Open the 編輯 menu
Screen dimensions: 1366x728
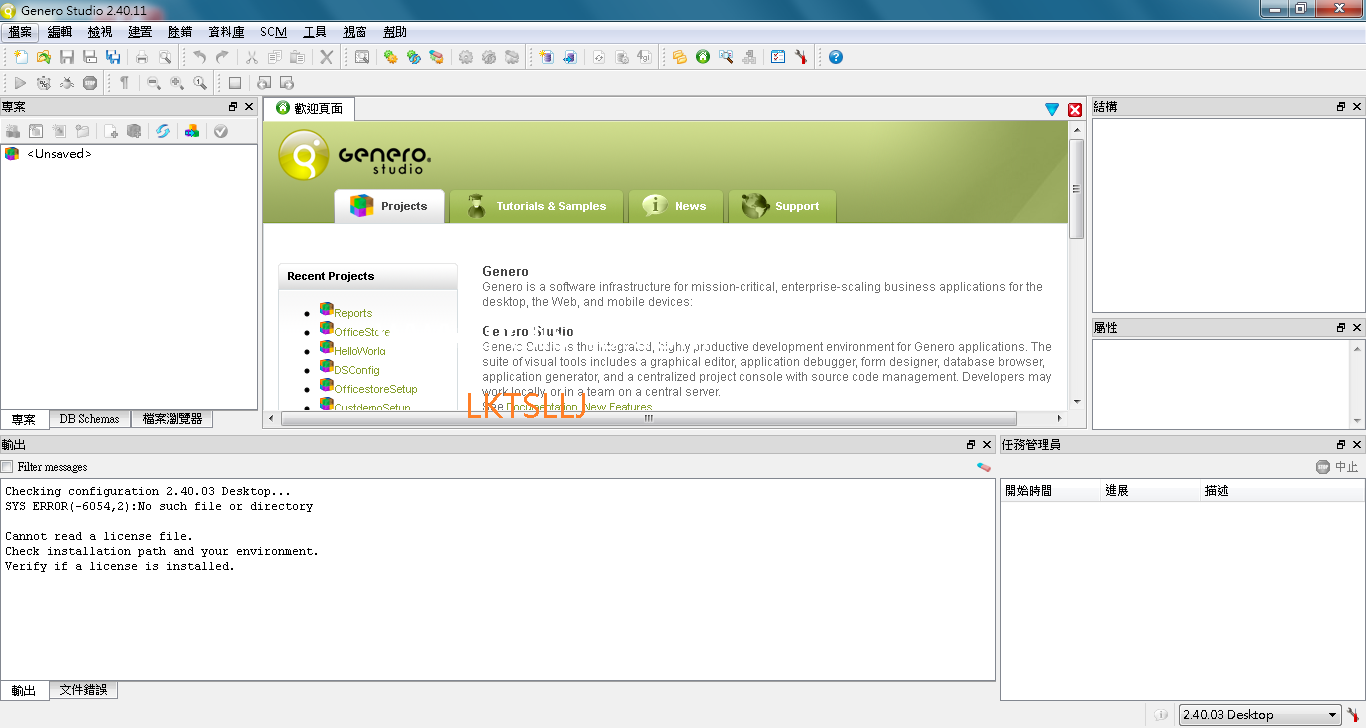(60, 32)
